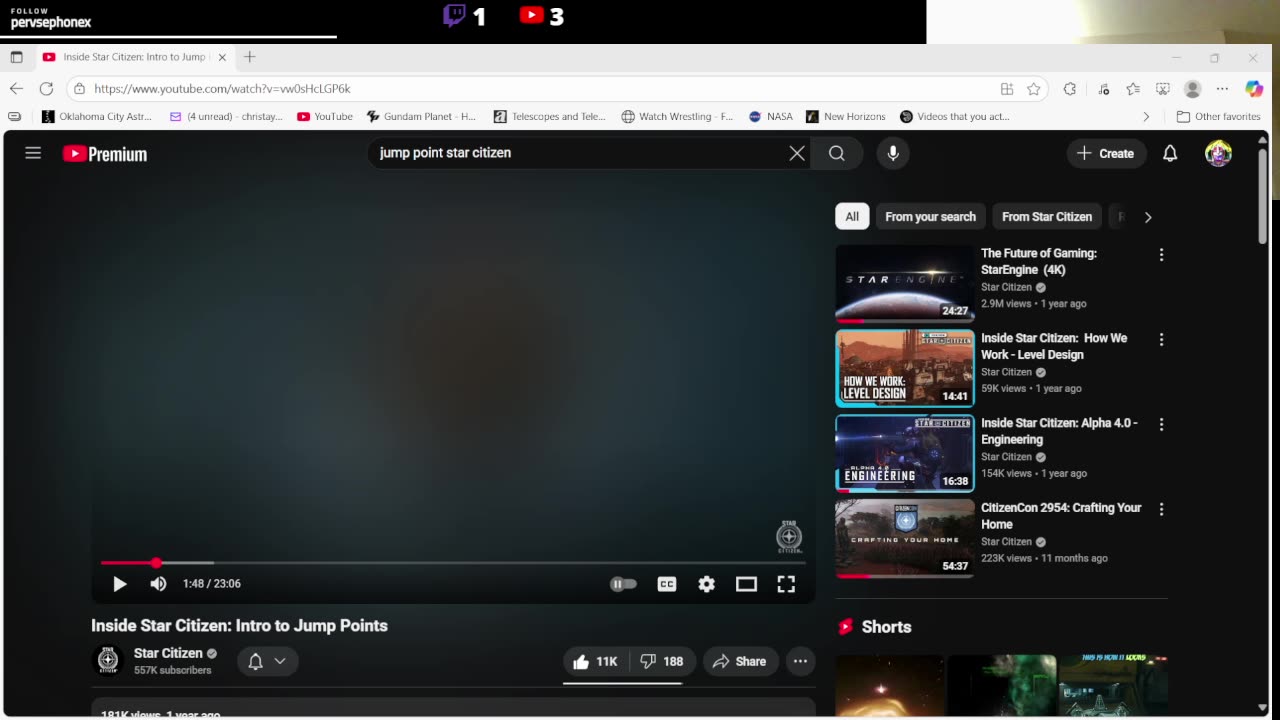This screenshot has width=1280, height=720.
Task: Share the video
Action: click(740, 661)
